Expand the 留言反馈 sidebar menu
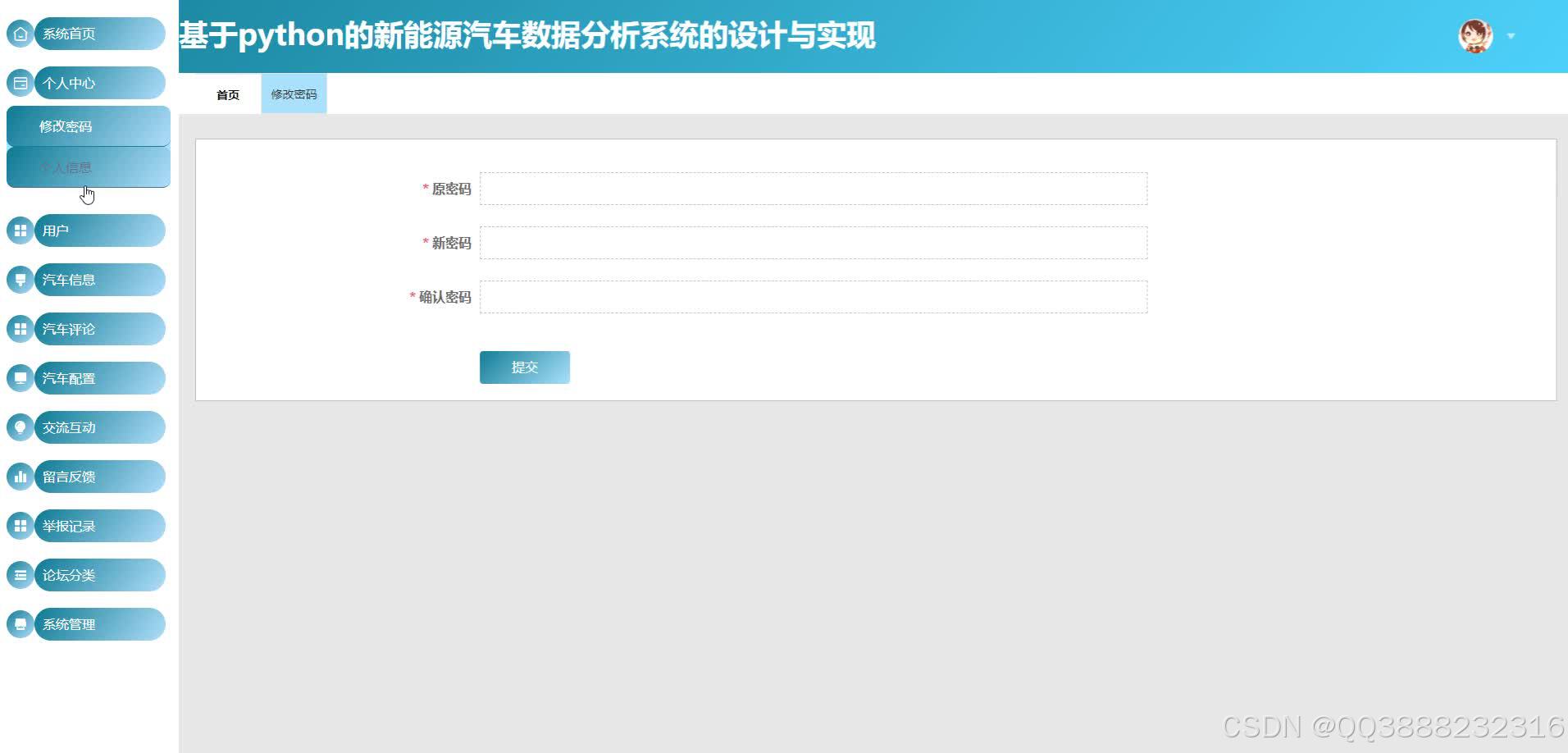The height and width of the screenshot is (753, 1568). [100, 477]
